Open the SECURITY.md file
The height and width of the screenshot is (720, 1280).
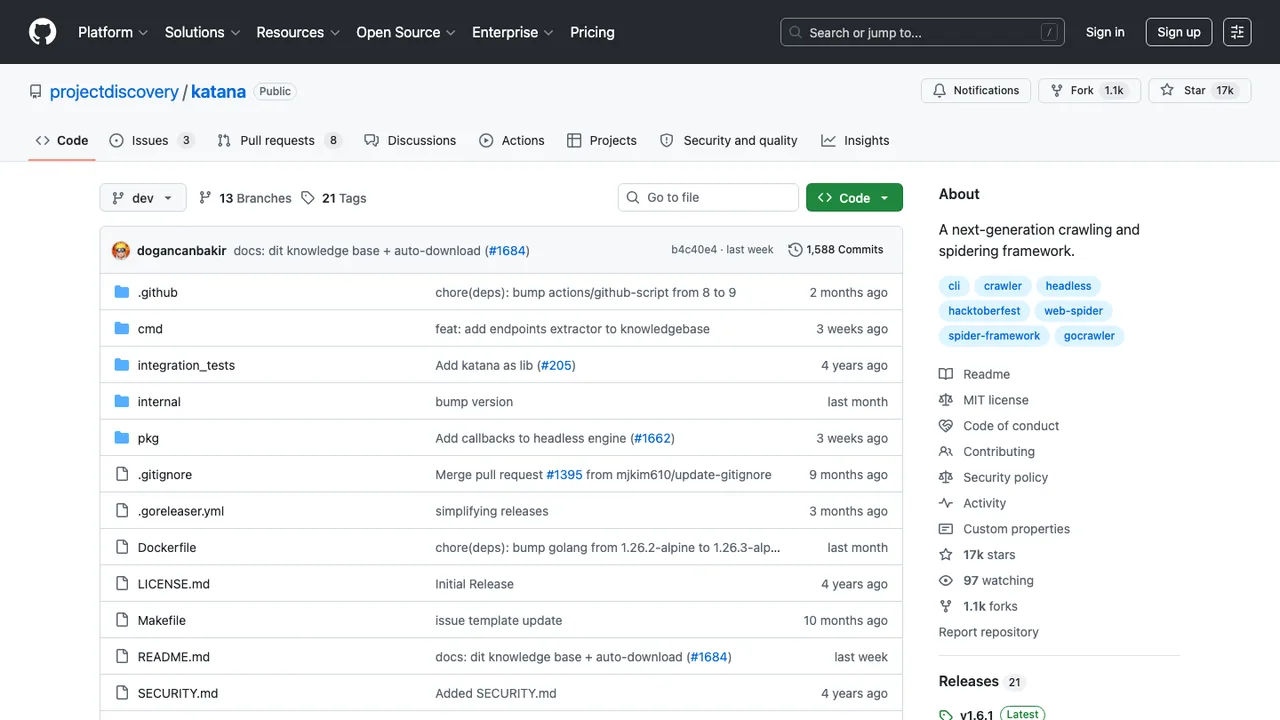[x=178, y=693]
